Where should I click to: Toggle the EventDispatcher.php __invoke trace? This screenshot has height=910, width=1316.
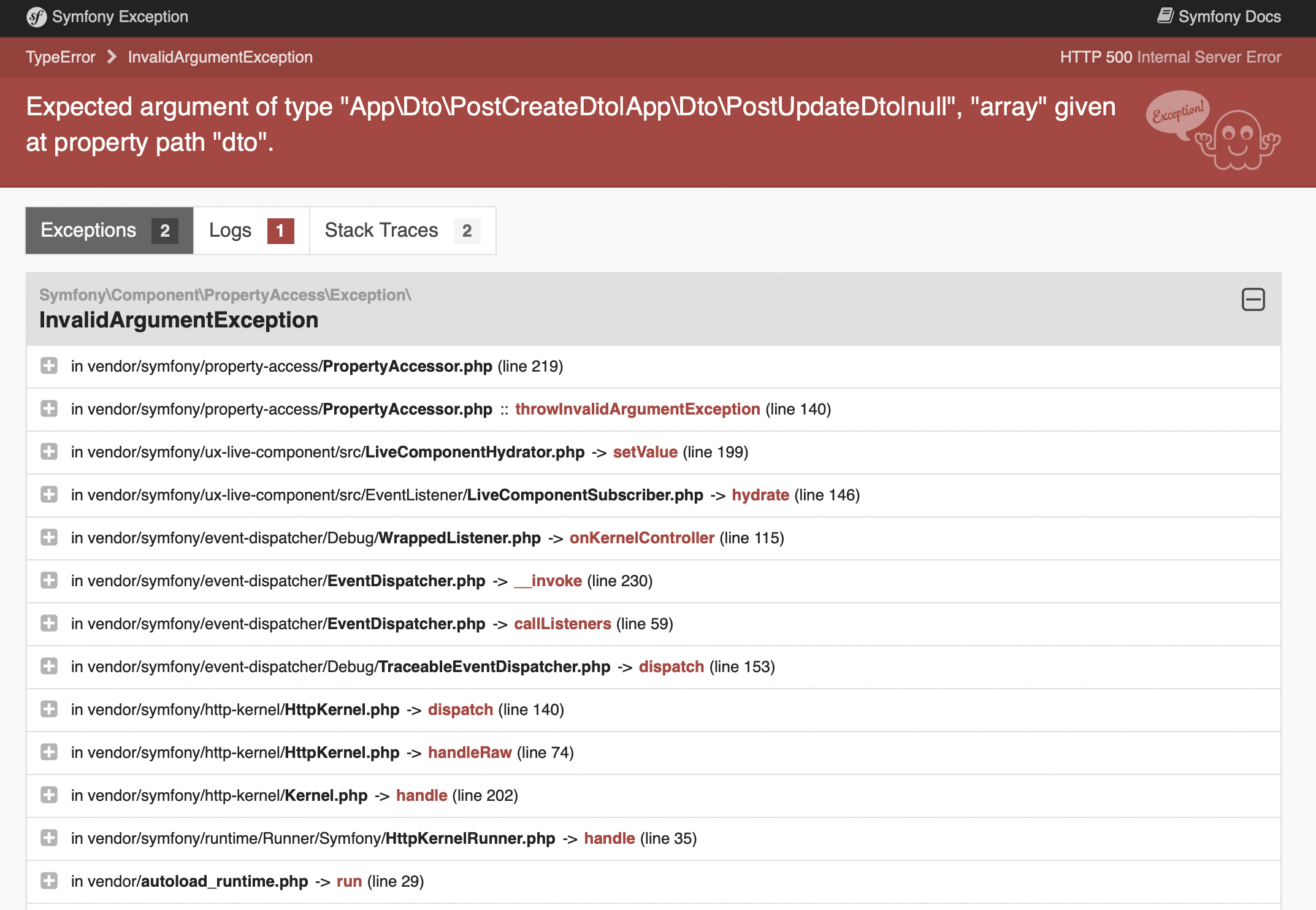click(49, 581)
